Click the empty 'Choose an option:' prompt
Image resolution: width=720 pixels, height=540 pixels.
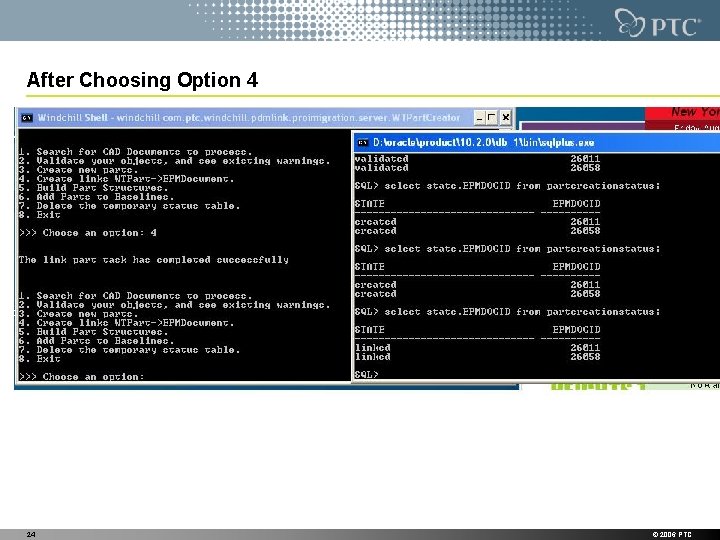pos(81,377)
